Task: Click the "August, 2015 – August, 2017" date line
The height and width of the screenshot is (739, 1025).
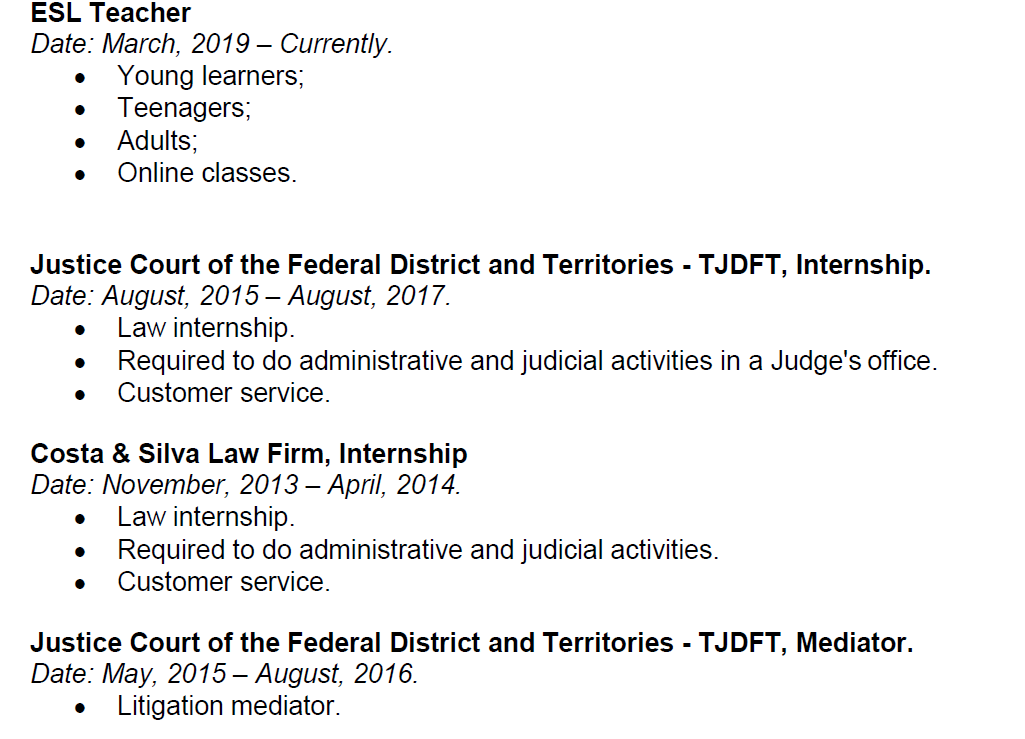Action: [241, 297]
